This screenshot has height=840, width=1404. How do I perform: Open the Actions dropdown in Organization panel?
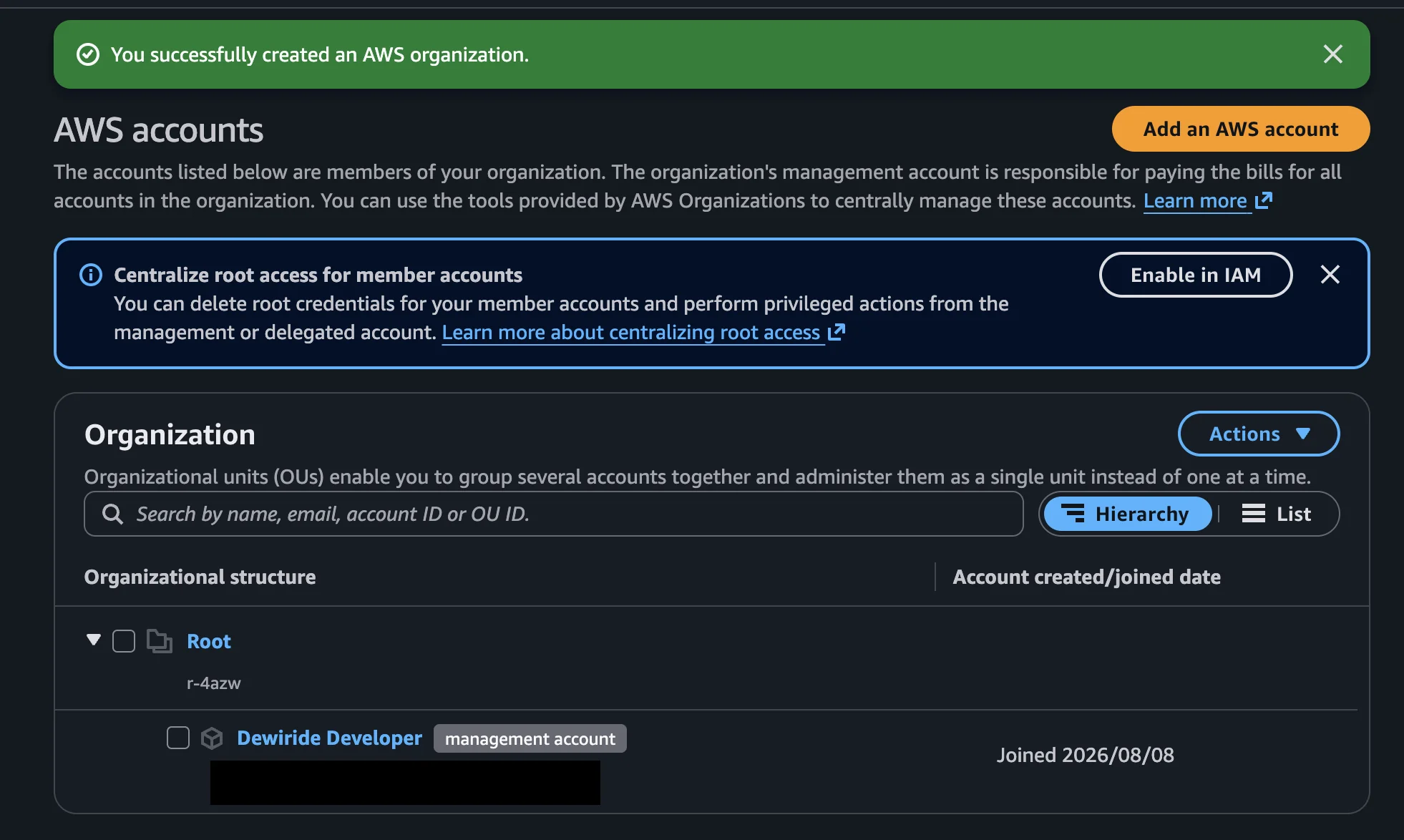pyautogui.click(x=1258, y=434)
